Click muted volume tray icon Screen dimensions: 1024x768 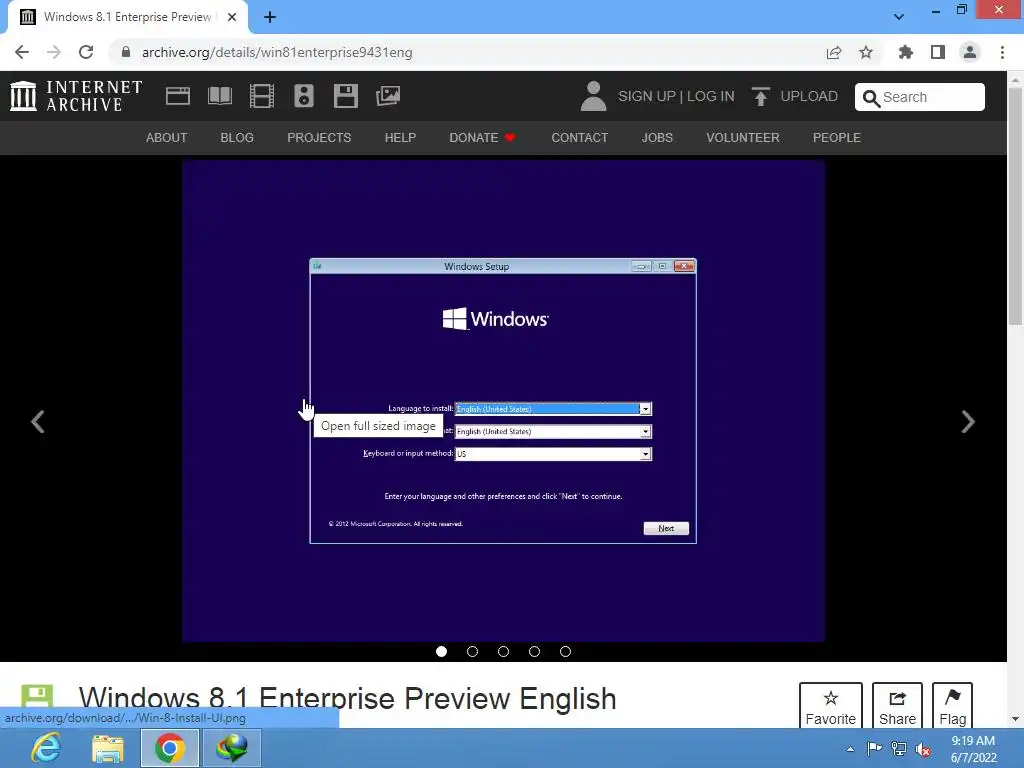(923, 750)
